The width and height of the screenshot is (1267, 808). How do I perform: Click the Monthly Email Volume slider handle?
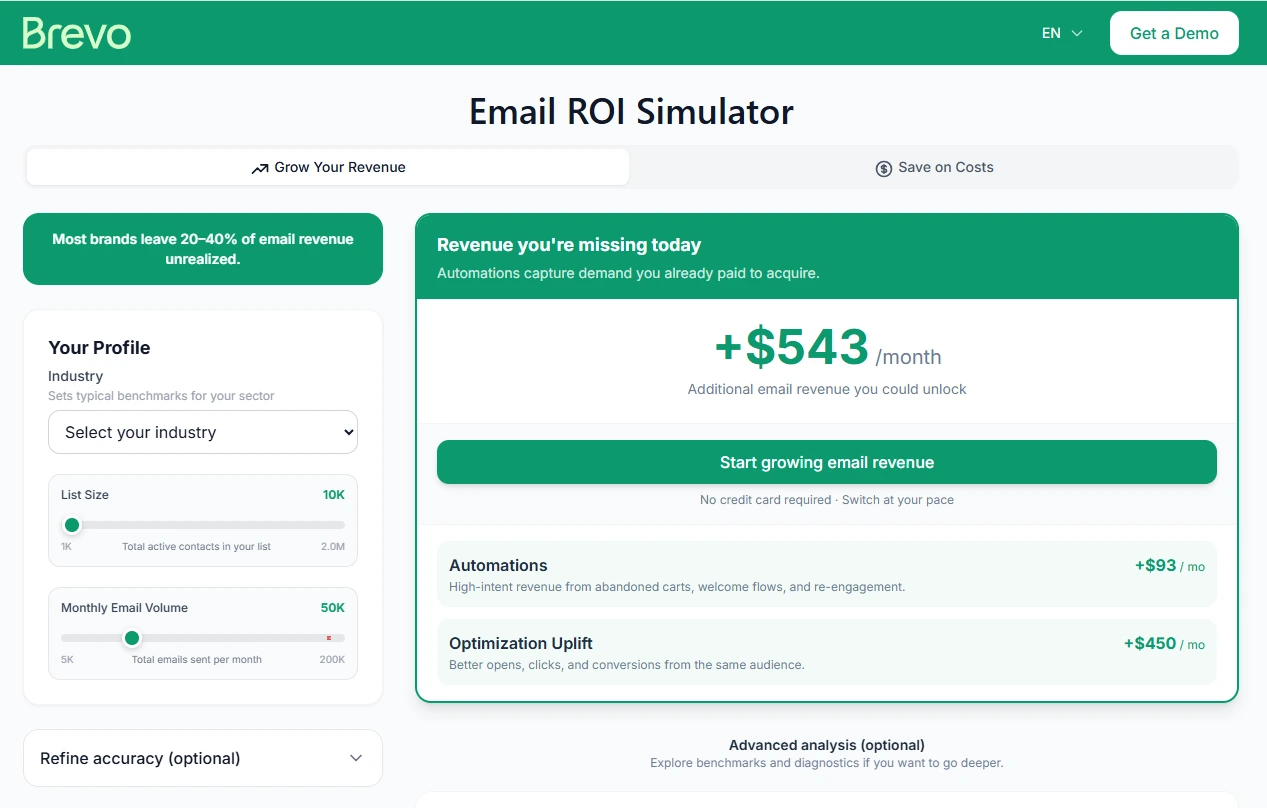tap(131, 638)
